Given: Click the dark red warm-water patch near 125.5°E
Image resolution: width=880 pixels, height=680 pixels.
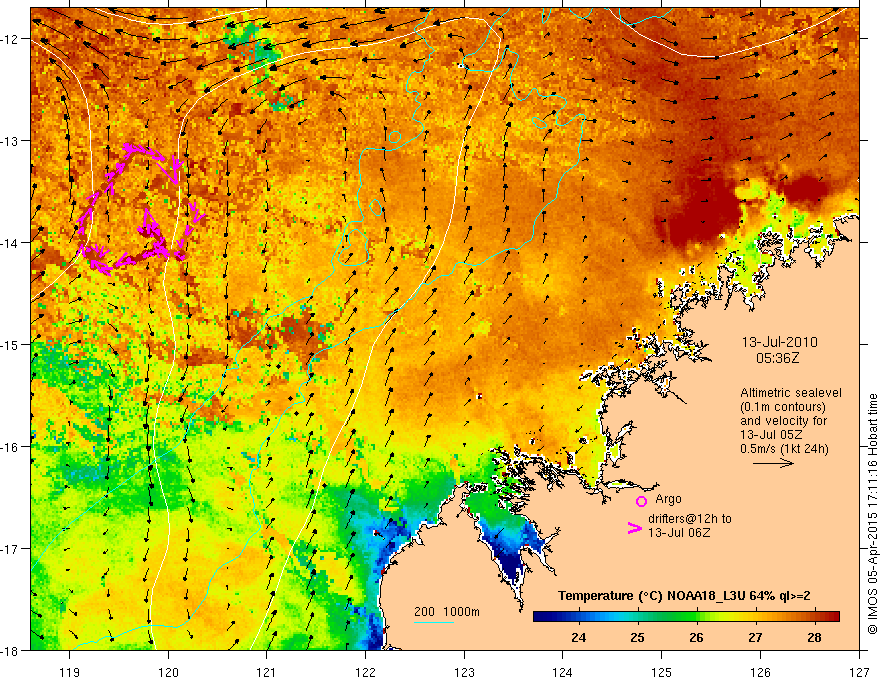Looking at the screenshot, I should [x=704, y=210].
